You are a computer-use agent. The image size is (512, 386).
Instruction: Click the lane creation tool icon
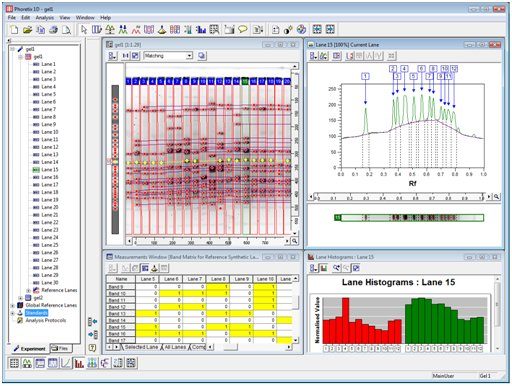pos(97,30)
